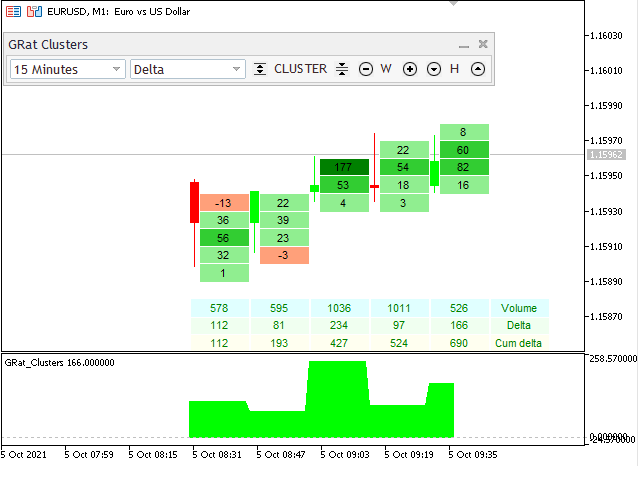
Task: Click the 5 Oct 09:03 time axis label
Action: [345, 455]
